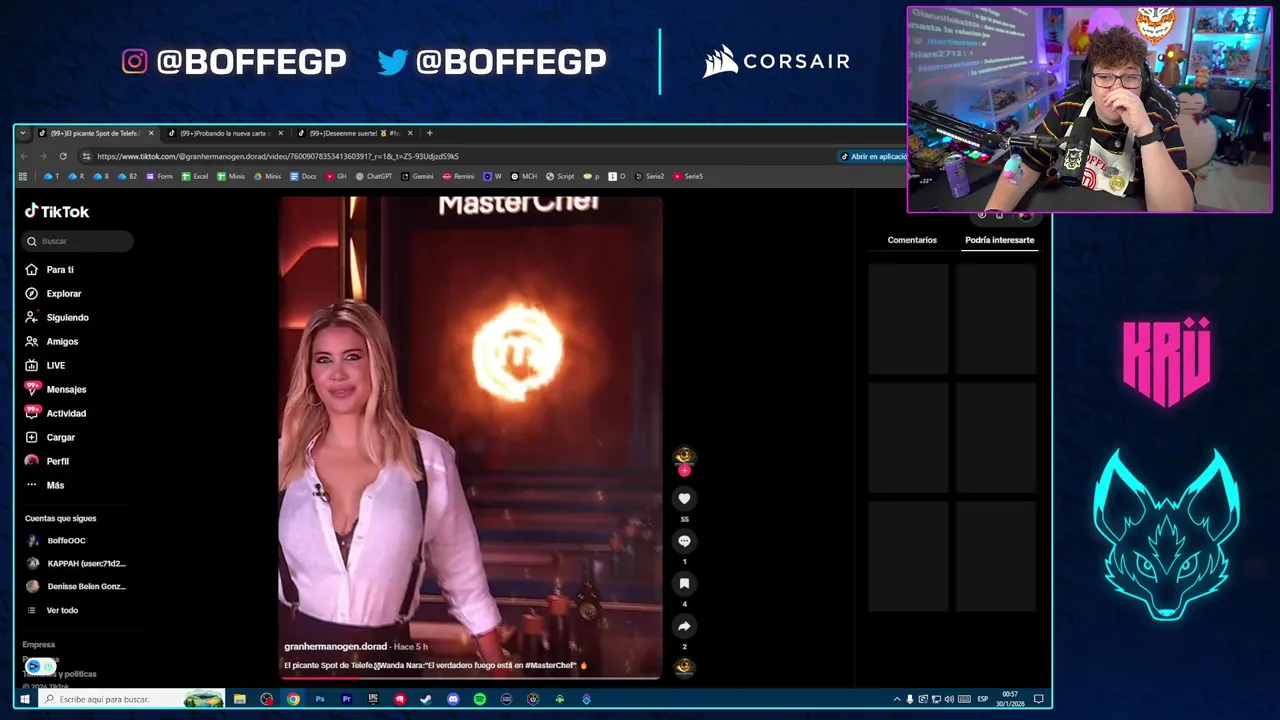Switch to 'Probando la nueva carta' browser tab
Viewport: 1280px width, 720px height.
click(x=225, y=133)
